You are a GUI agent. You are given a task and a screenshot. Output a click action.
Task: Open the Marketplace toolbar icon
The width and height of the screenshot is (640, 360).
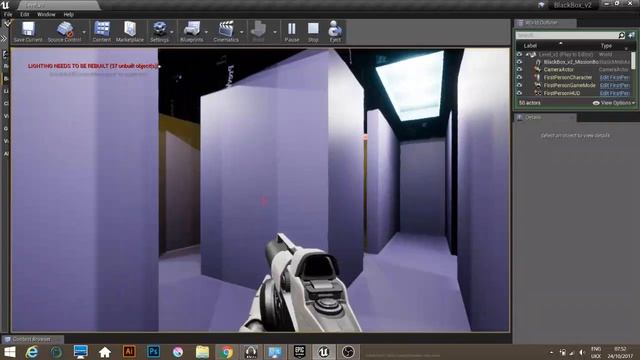coord(130,29)
